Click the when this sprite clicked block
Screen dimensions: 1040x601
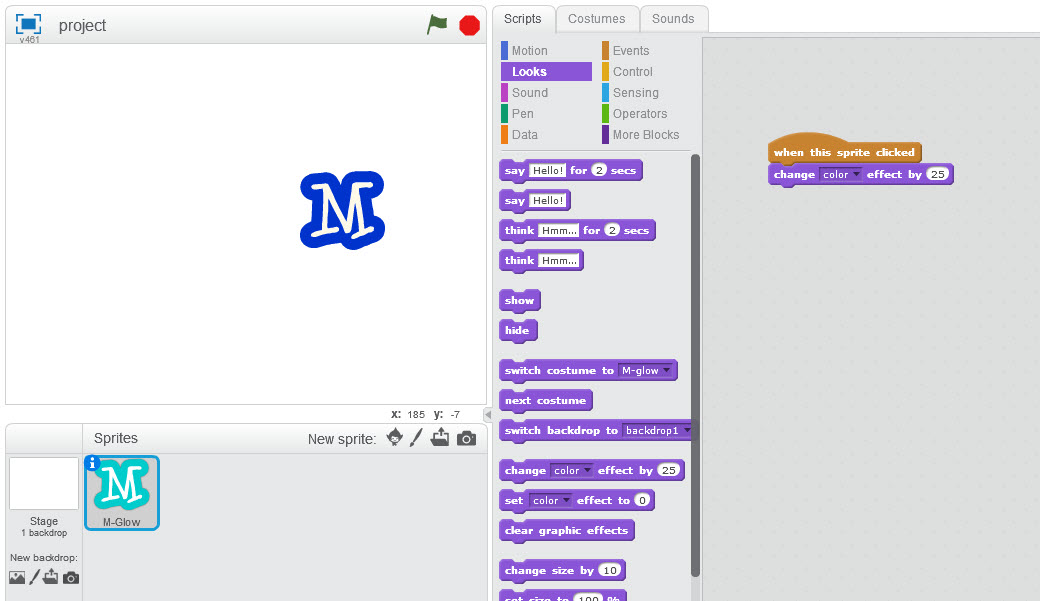click(x=844, y=151)
